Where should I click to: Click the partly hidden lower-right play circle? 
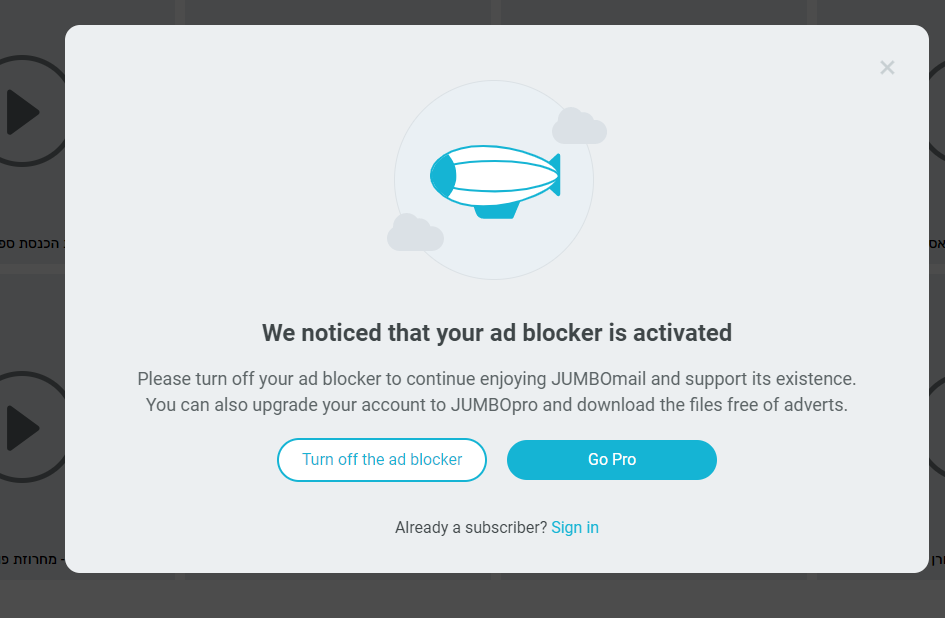click(937, 427)
